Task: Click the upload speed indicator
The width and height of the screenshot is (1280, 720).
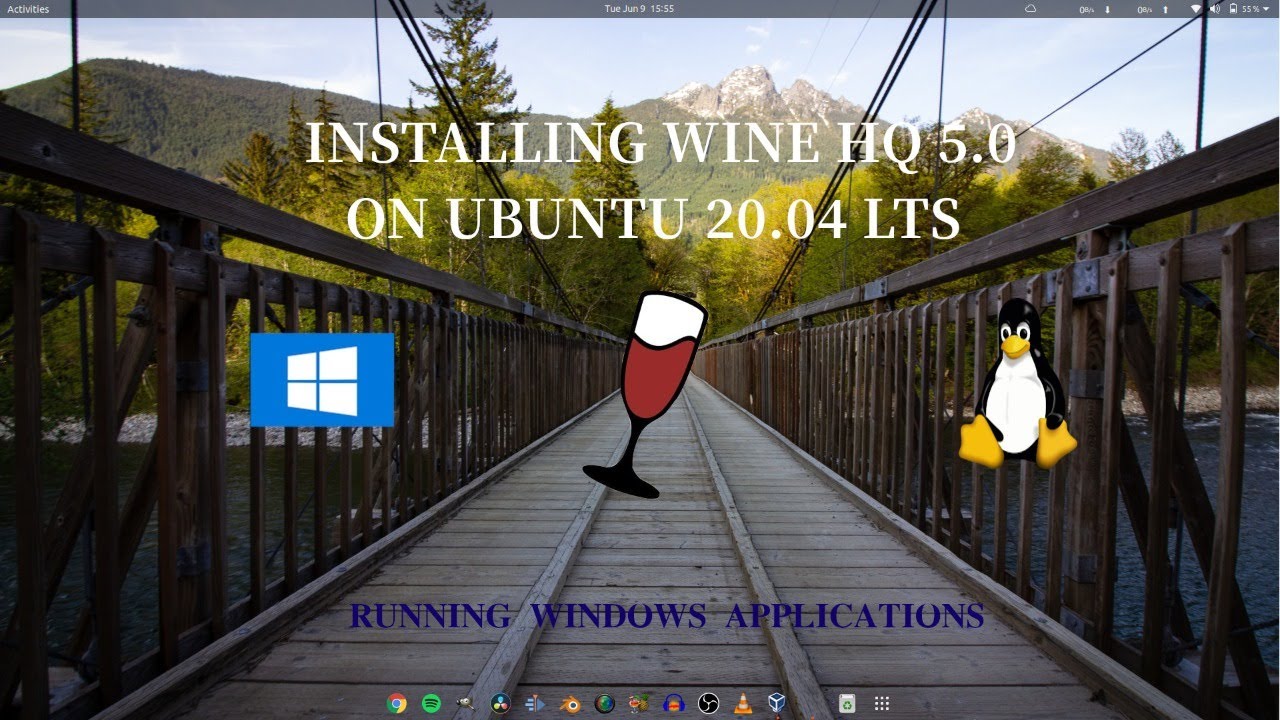Action: [x=1153, y=8]
